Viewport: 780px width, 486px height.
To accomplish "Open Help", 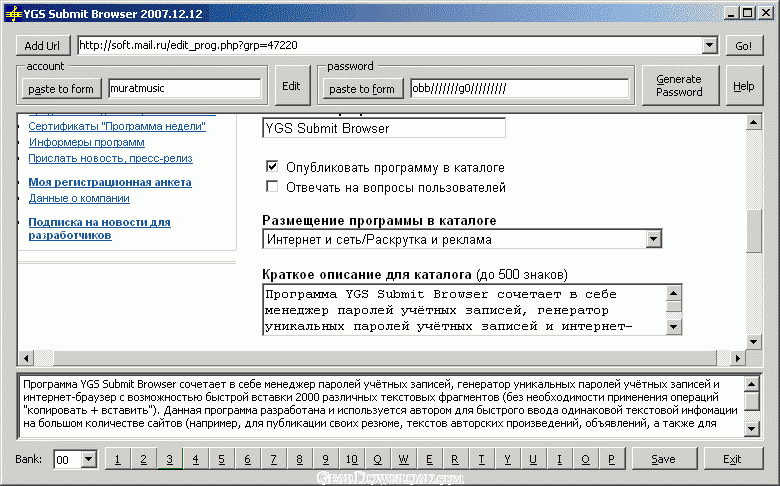I will pyautogui.click(x=744, y=86).
